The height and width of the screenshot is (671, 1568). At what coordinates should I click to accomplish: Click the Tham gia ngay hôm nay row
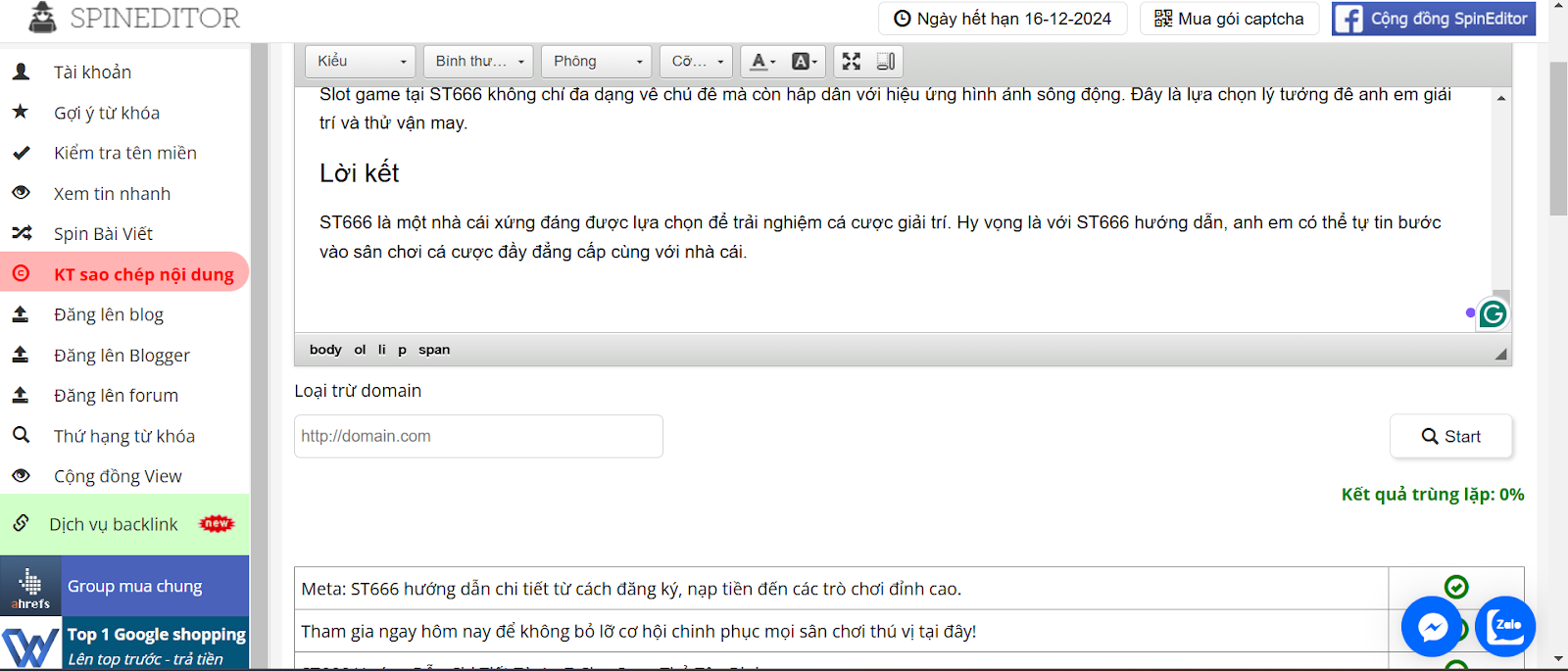(x=841, y=631)
